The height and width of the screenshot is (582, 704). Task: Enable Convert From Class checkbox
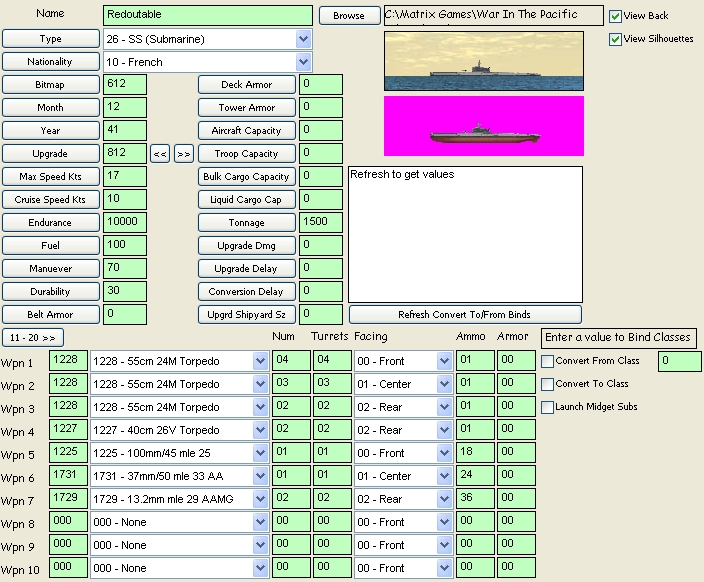(547, 361)
